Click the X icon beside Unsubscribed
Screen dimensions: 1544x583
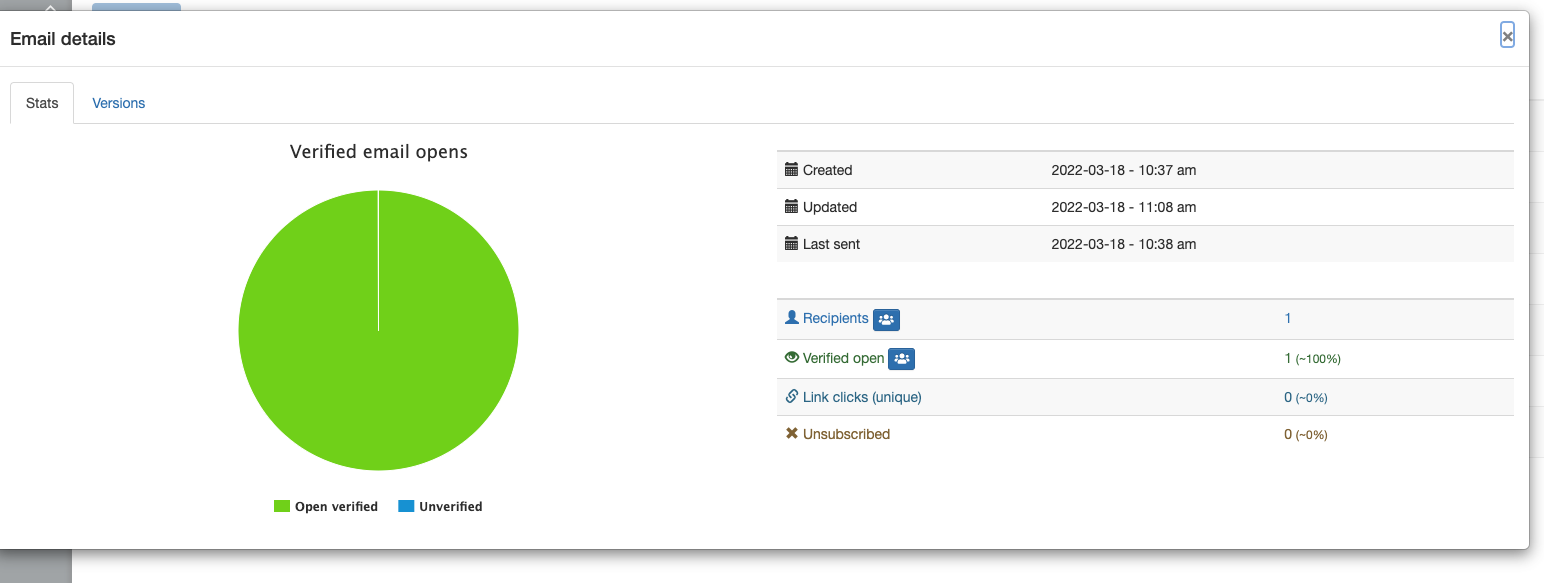[792, 434]
